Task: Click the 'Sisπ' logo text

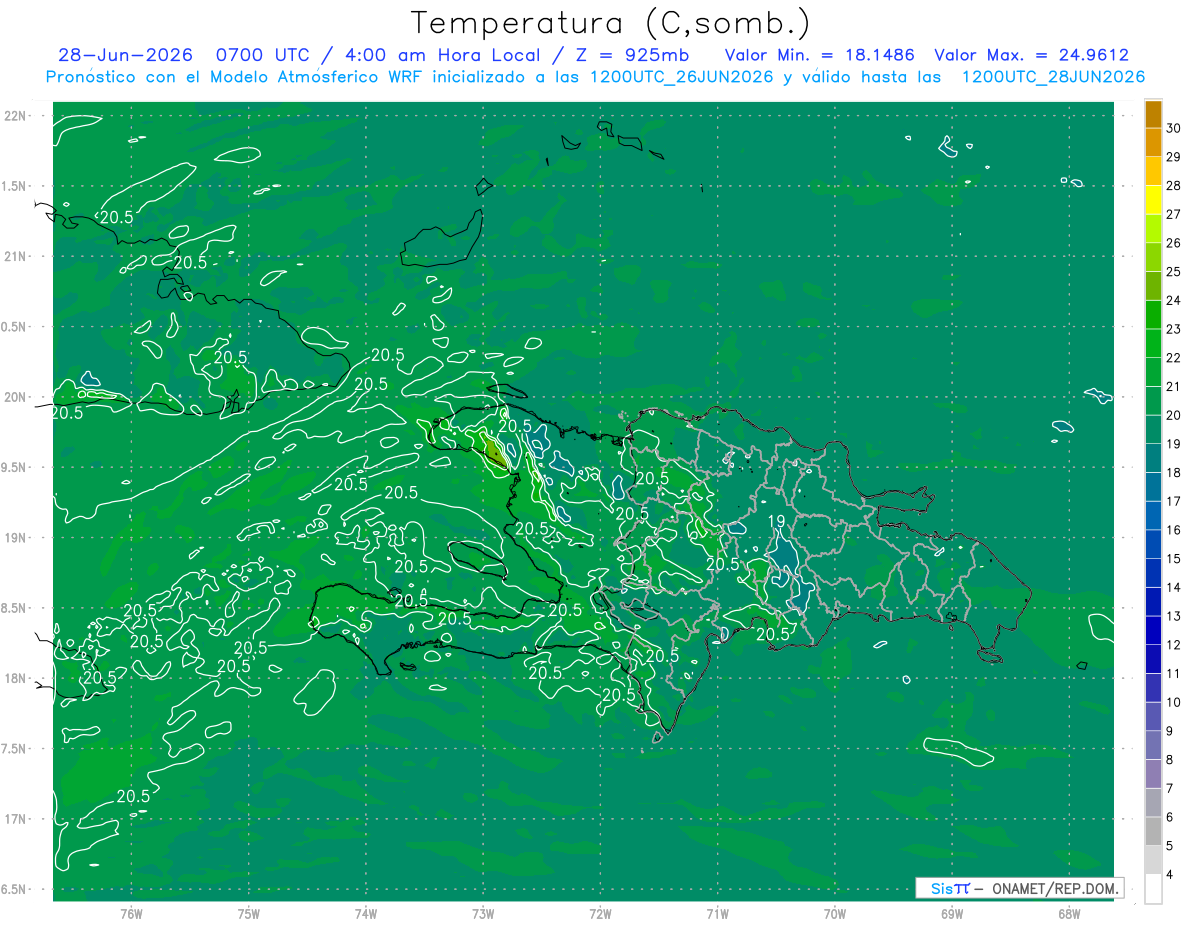Action: tap(950, 888)
